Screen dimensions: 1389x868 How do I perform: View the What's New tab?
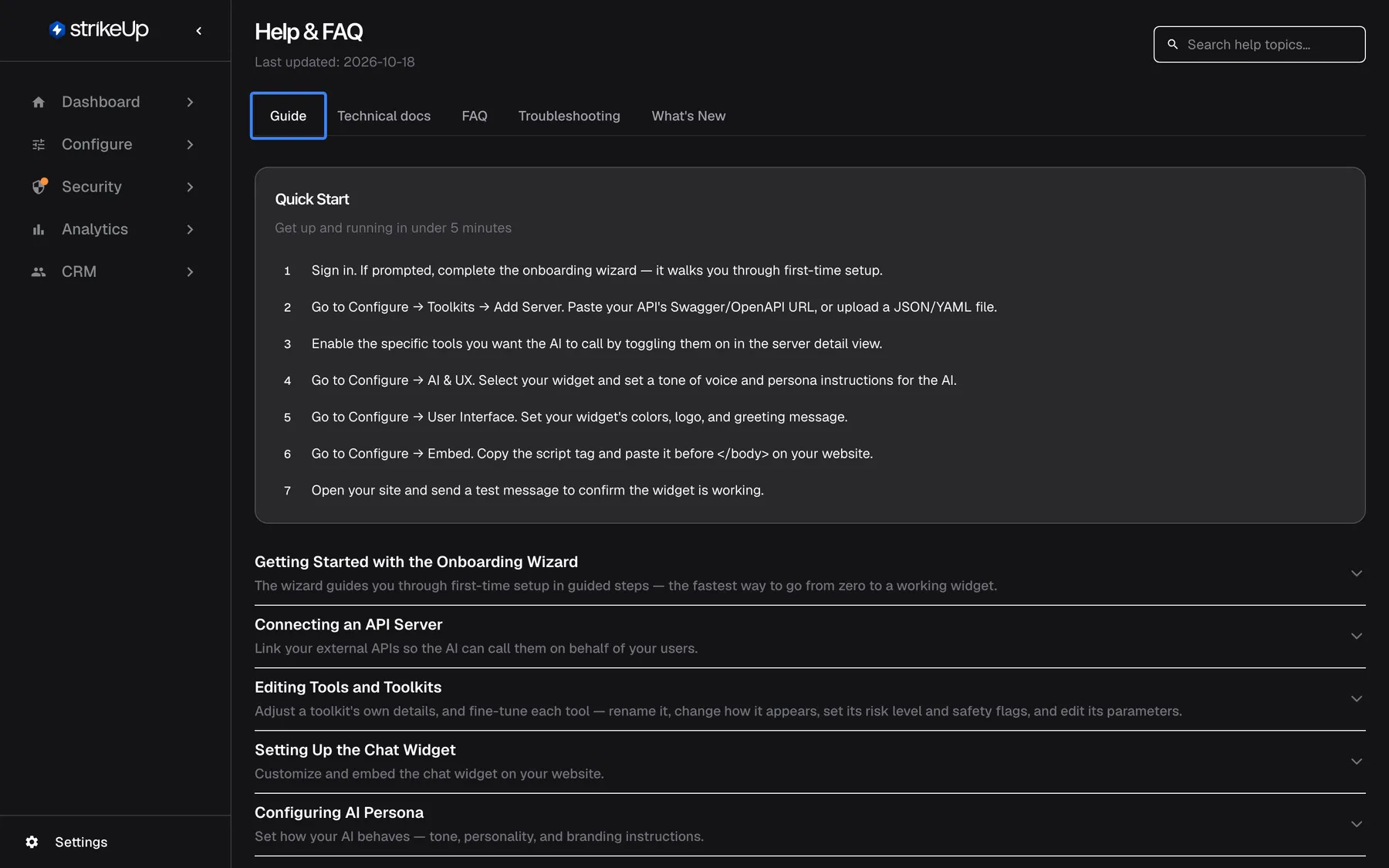pos(688,116)
